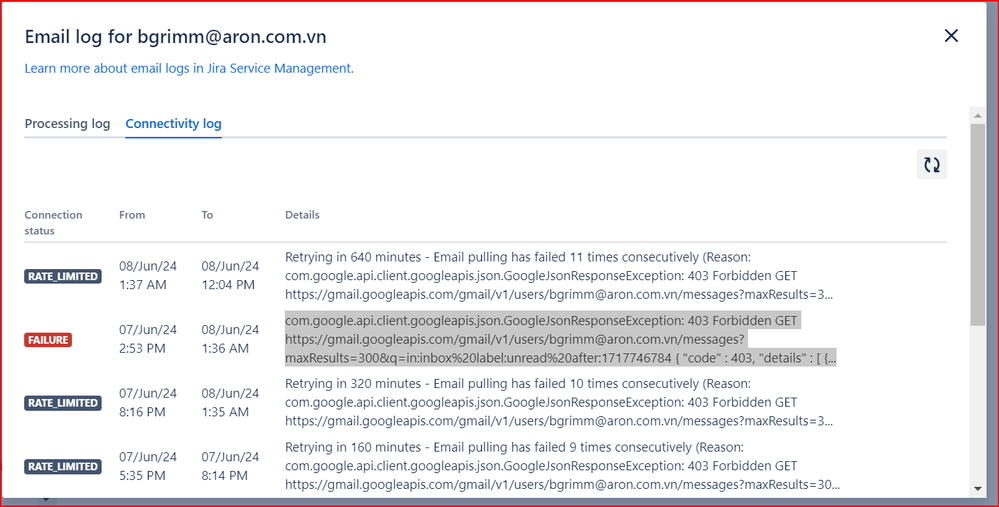
Task: Click the Retrying in 160 minutes details
Action: [x=562, y=466]
